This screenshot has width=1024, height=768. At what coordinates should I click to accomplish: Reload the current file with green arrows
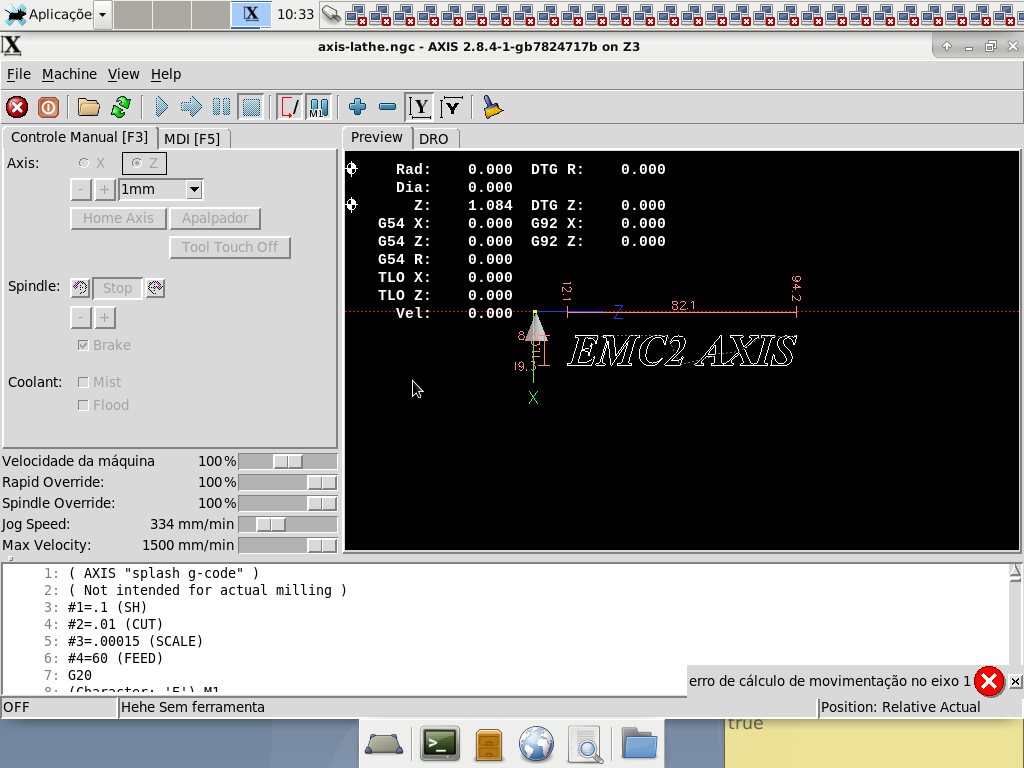pyautogui.click(x=121, y=107)
